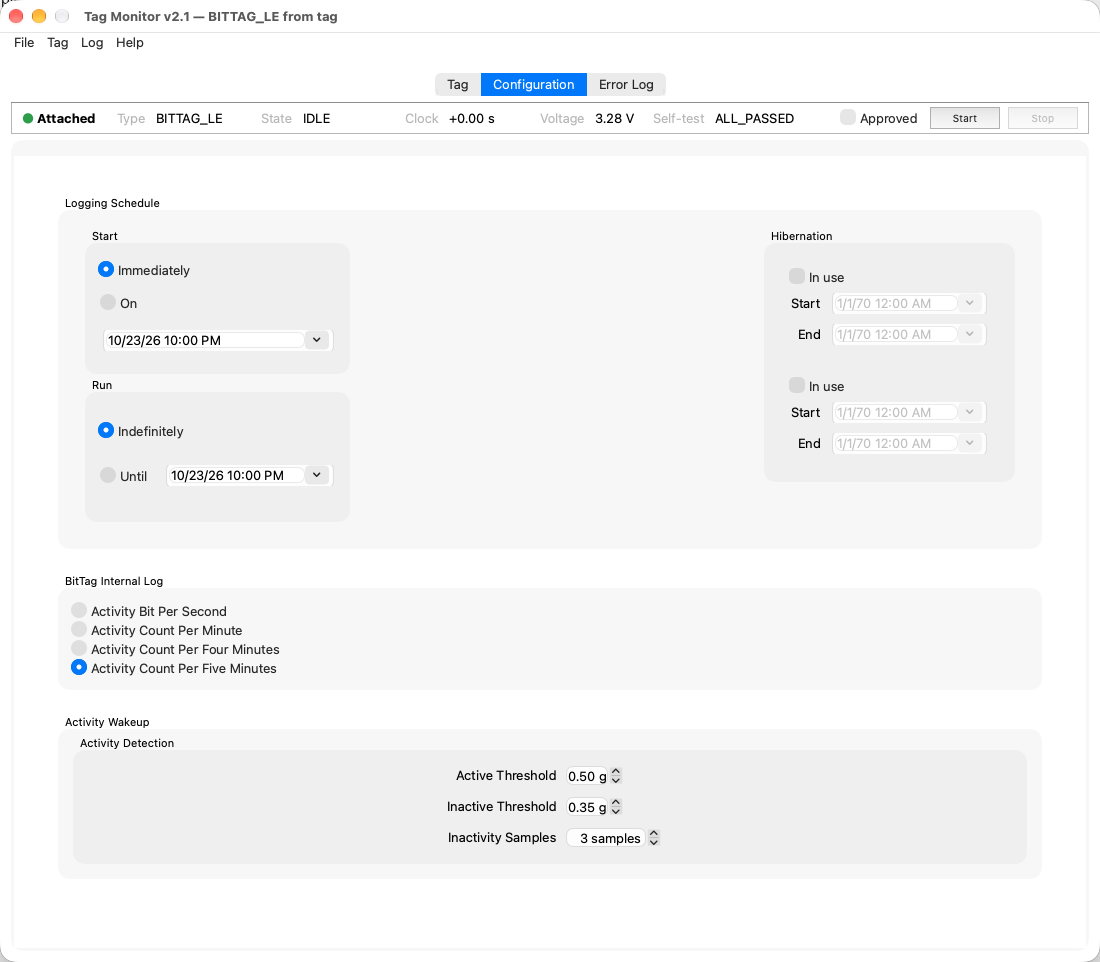This screenshot has width=1100, height=962.
Task: Click the BITTAG_LE type value
Action: (x=189, y=119)
